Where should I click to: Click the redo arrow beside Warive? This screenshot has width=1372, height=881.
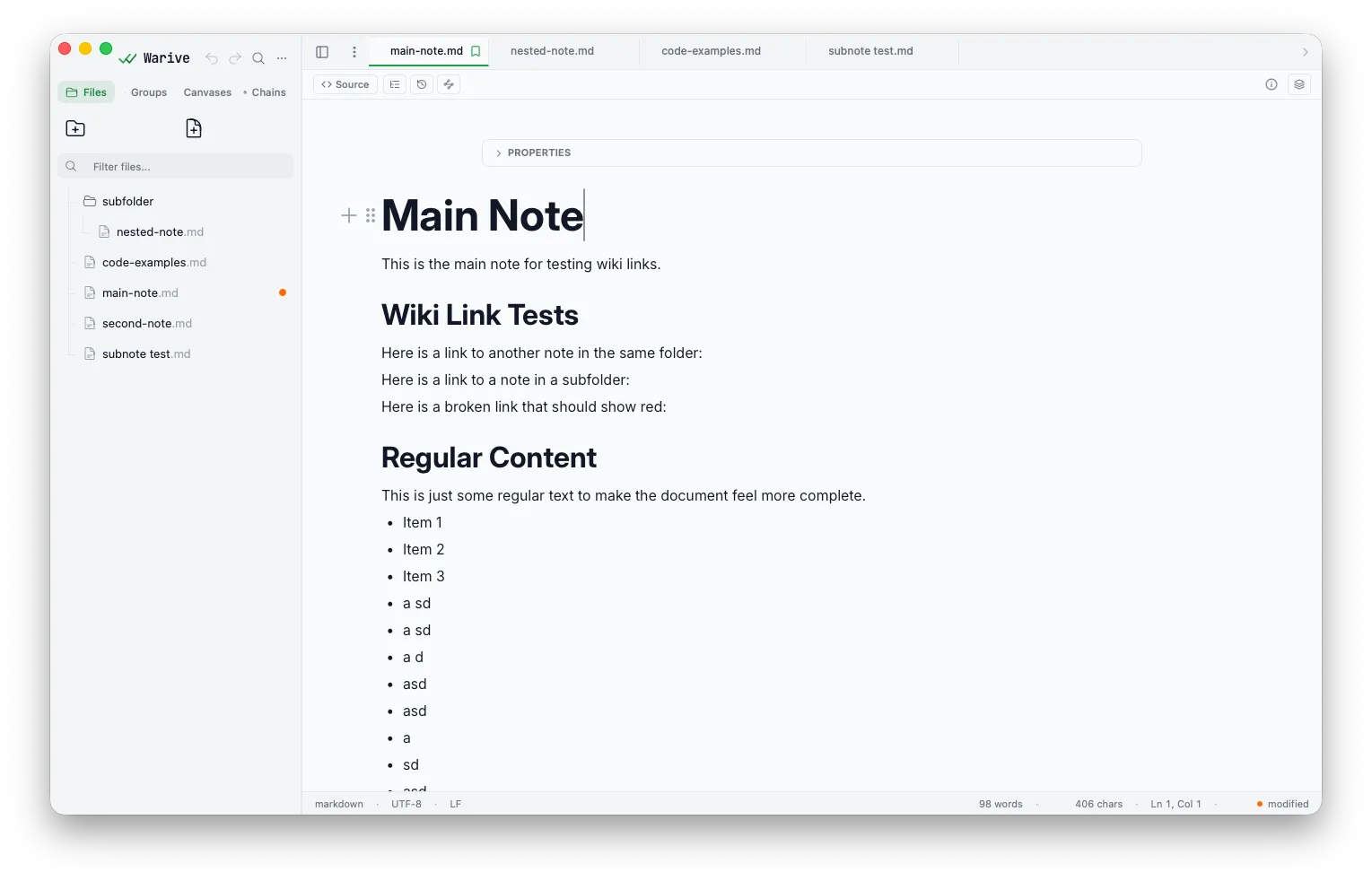coord(235,58)
